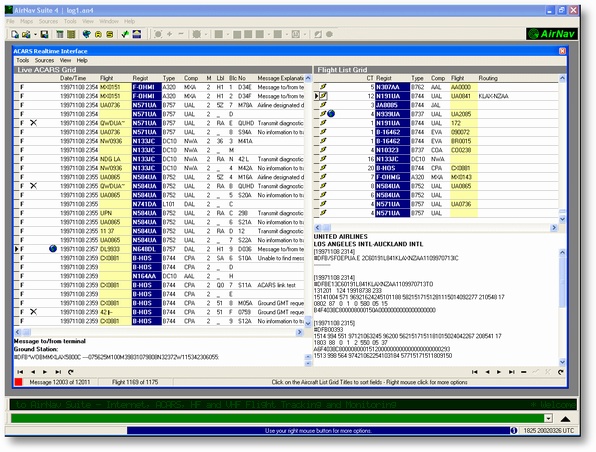Click the Save toolbar icon
Screen dimensions: 596x452
pos(44,35)
